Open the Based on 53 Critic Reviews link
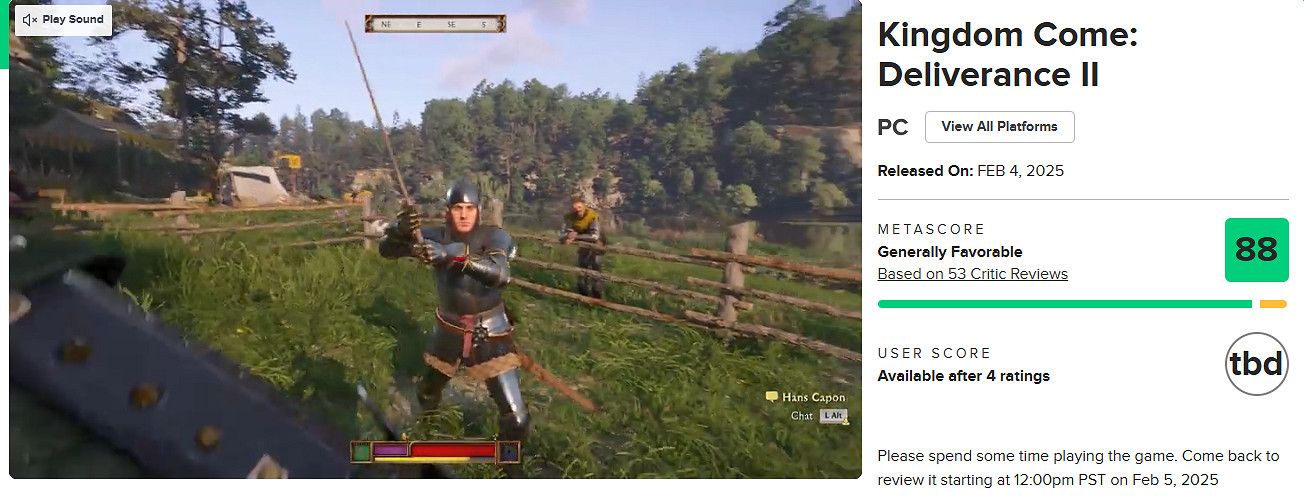Viewport: 1304px width, 500px height. [972, 274]
